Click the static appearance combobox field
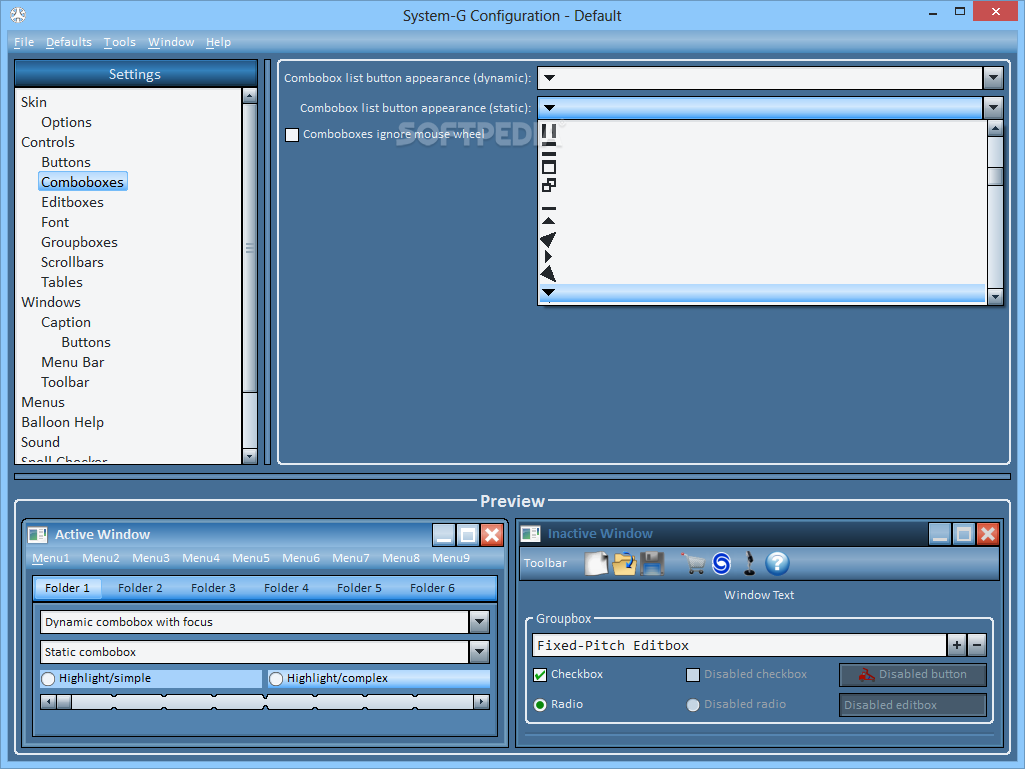 point(760,108)
